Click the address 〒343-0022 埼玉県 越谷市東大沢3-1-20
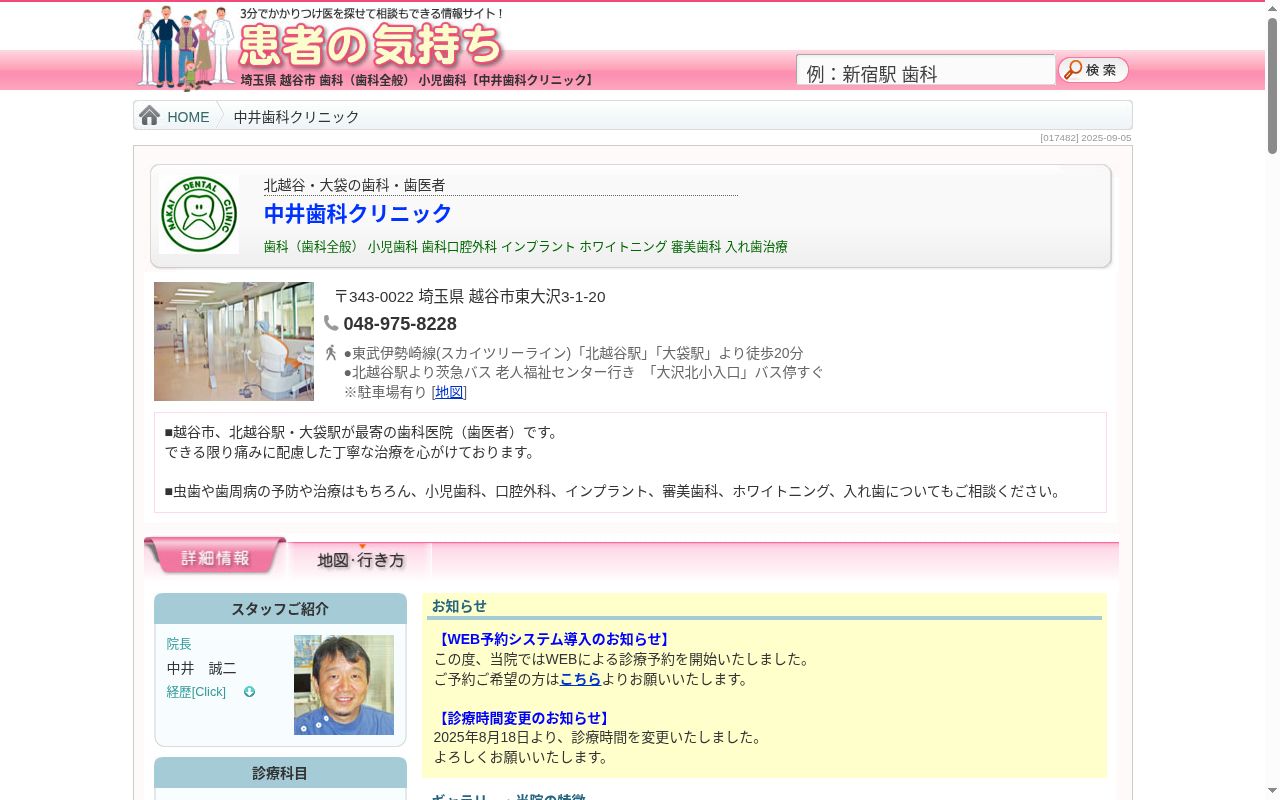1280x800 pixels. click(x=470, y=297)
